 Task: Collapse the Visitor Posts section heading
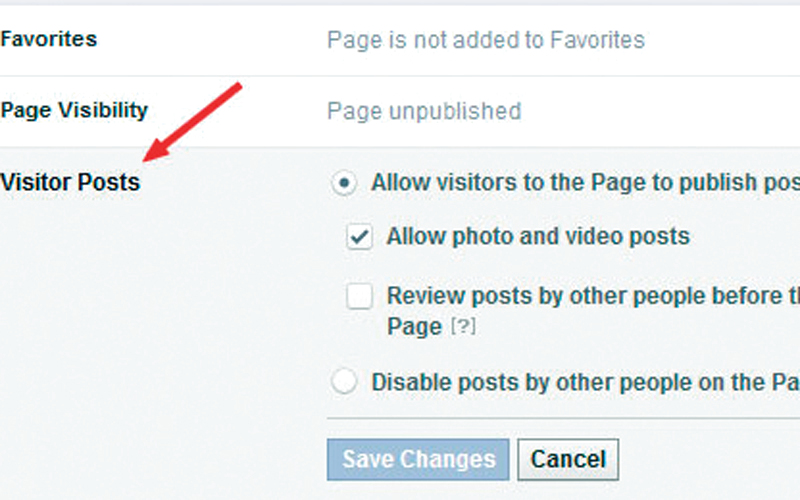coord(70,184)
